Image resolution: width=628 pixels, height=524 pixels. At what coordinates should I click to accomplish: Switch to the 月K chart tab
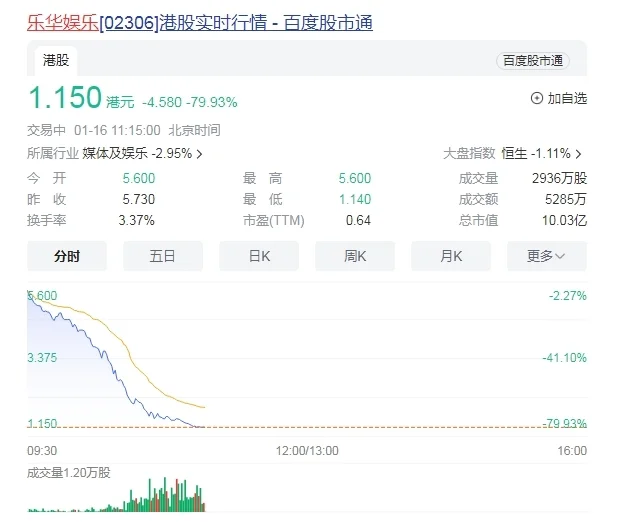click(x=451, y=256)
